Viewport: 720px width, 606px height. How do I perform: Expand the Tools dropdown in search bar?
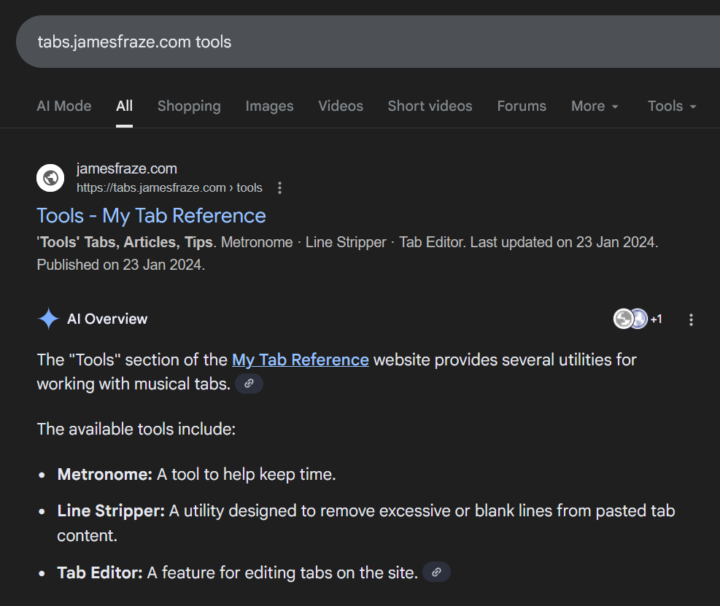click(x=672, y=106)
